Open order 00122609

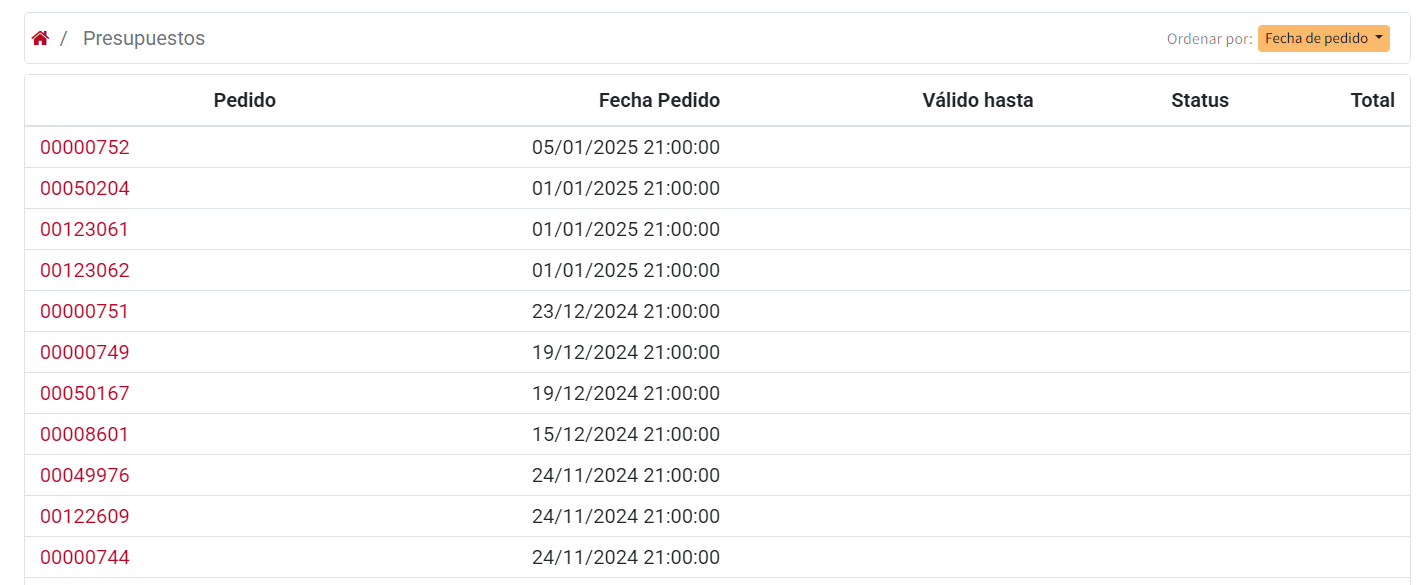(85, 516)
